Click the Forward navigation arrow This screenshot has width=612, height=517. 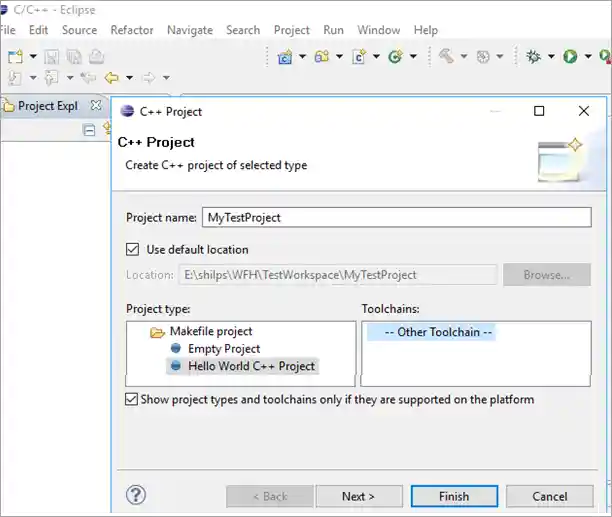(x=148, y=78)
